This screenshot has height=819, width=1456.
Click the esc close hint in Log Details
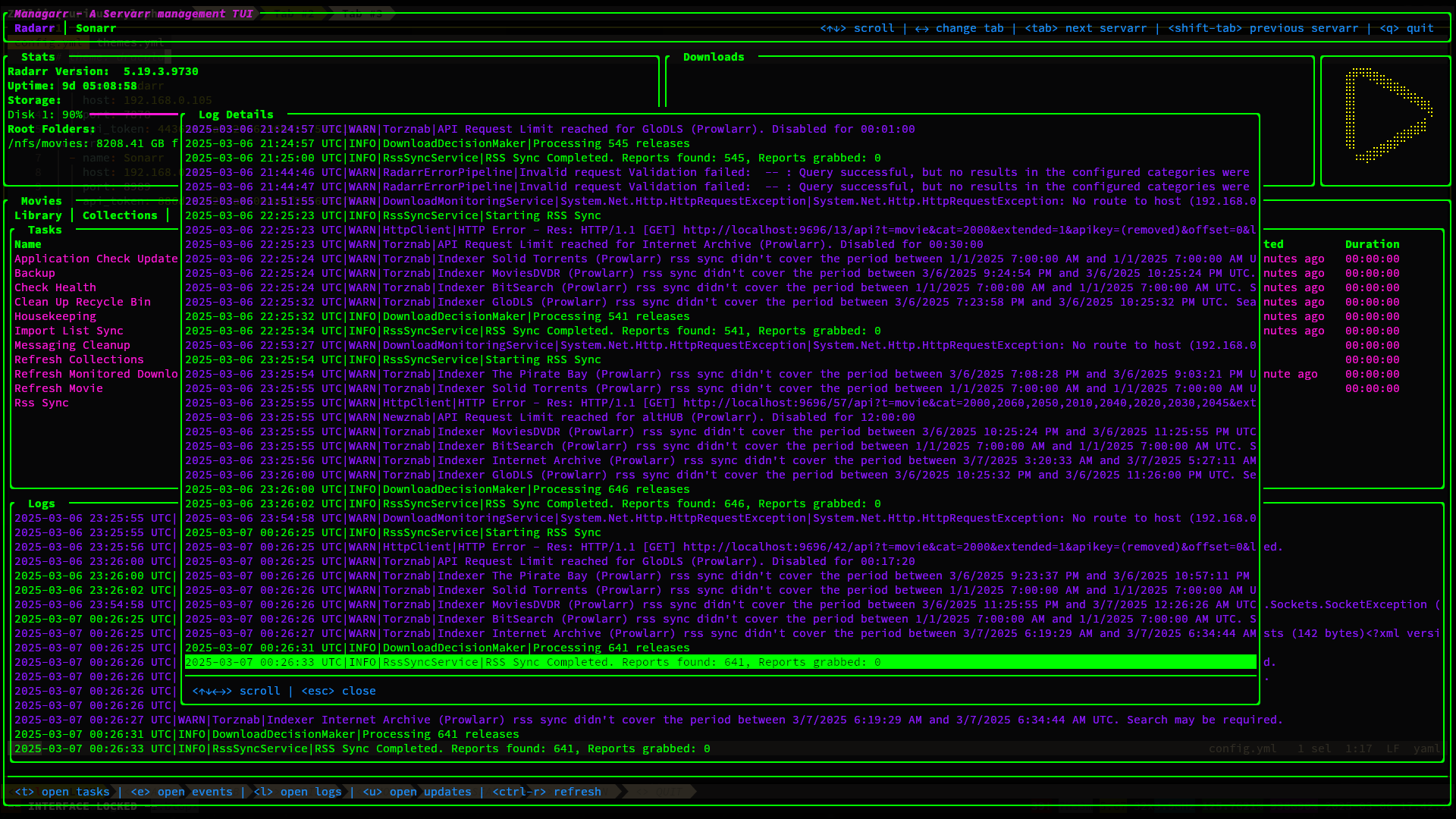pyautogui.click(x=339, y=691)
